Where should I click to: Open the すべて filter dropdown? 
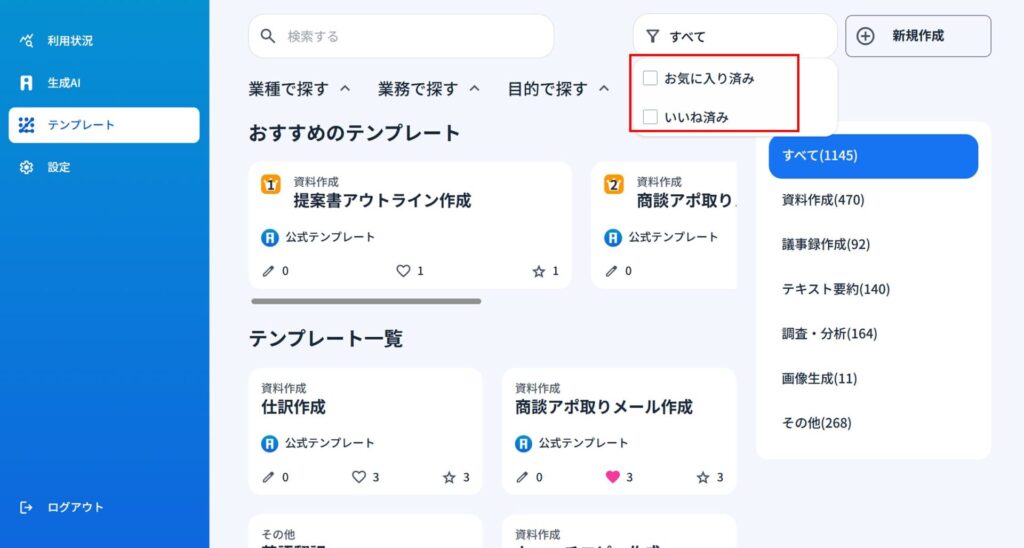click(x=734, y=36)
